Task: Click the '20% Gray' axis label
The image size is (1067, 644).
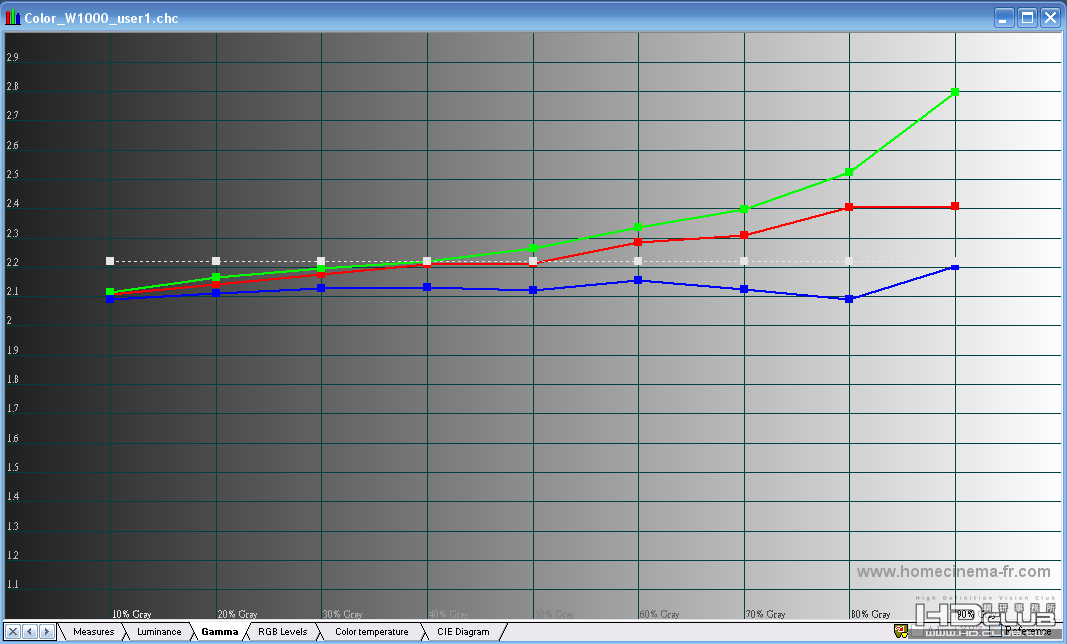Action: pos(237,614)
